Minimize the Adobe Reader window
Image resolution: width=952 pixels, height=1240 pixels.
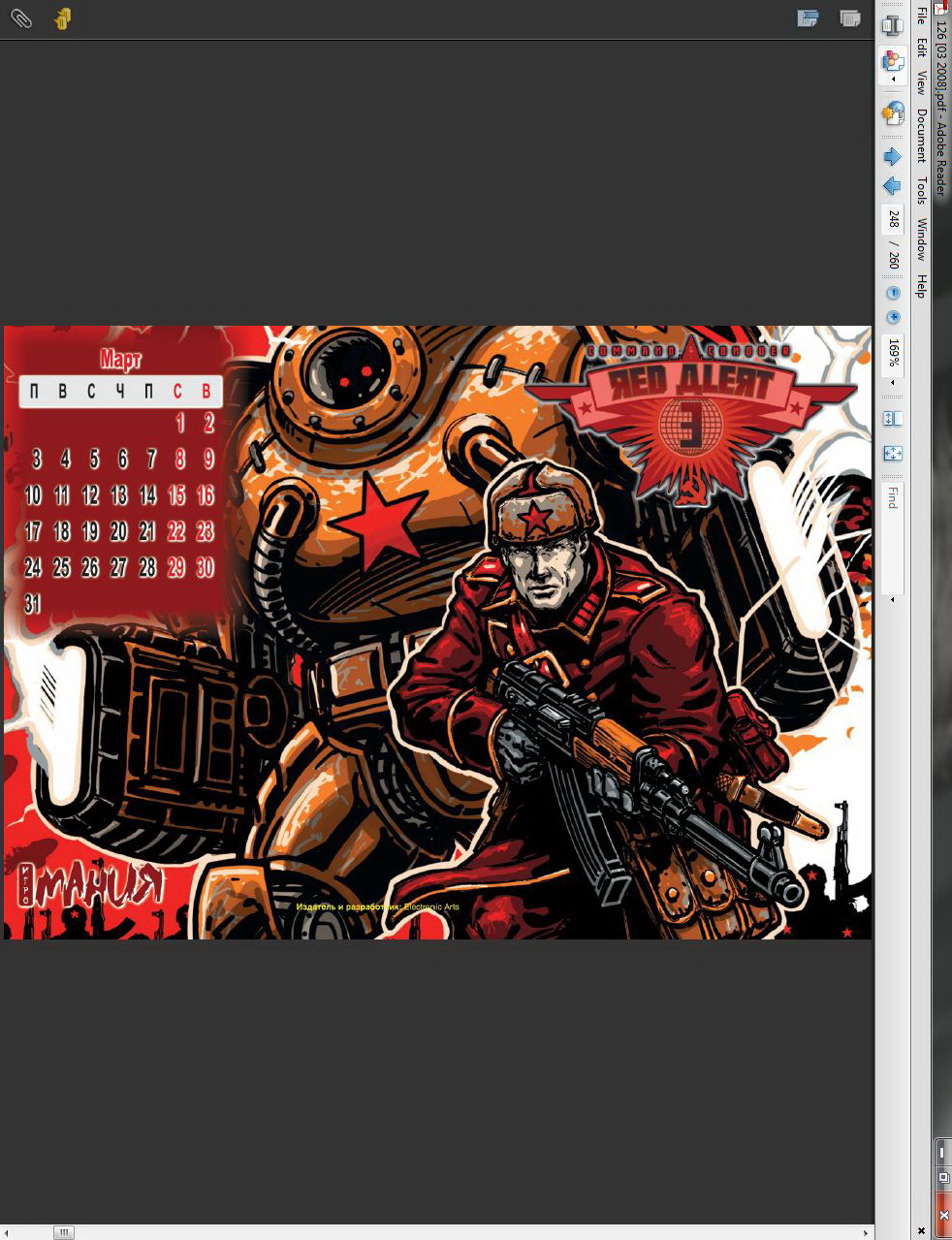point(942,1152)
